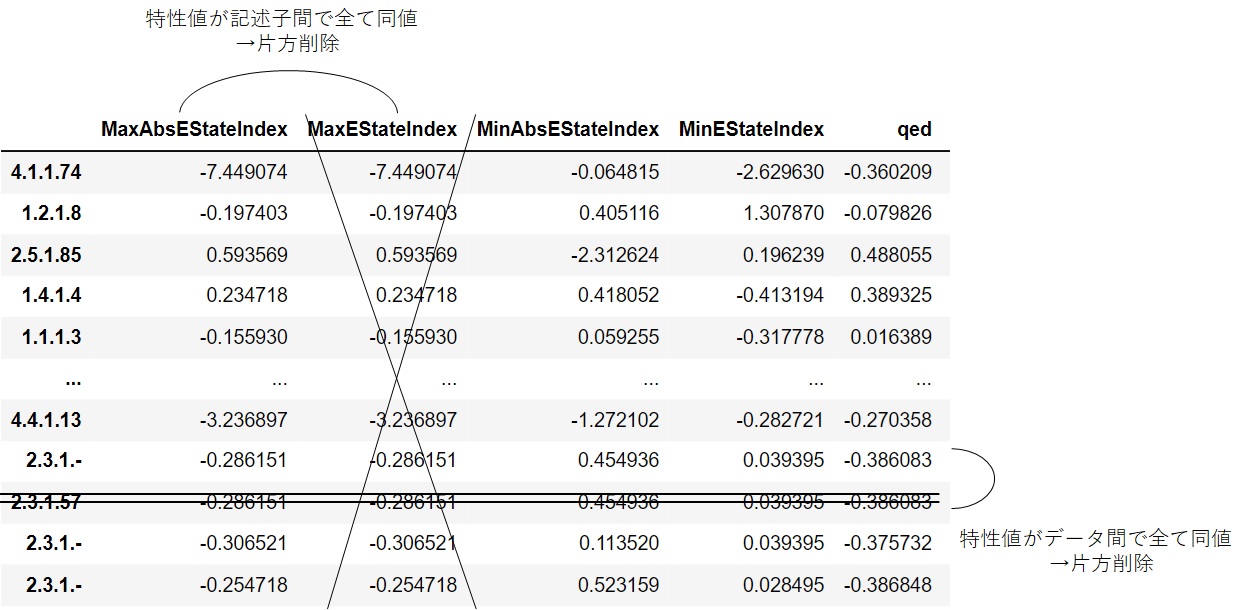Select the MinEStateIndex column header
The width and height of the screenshot is (1255, 610).
[x=751, y=129]
